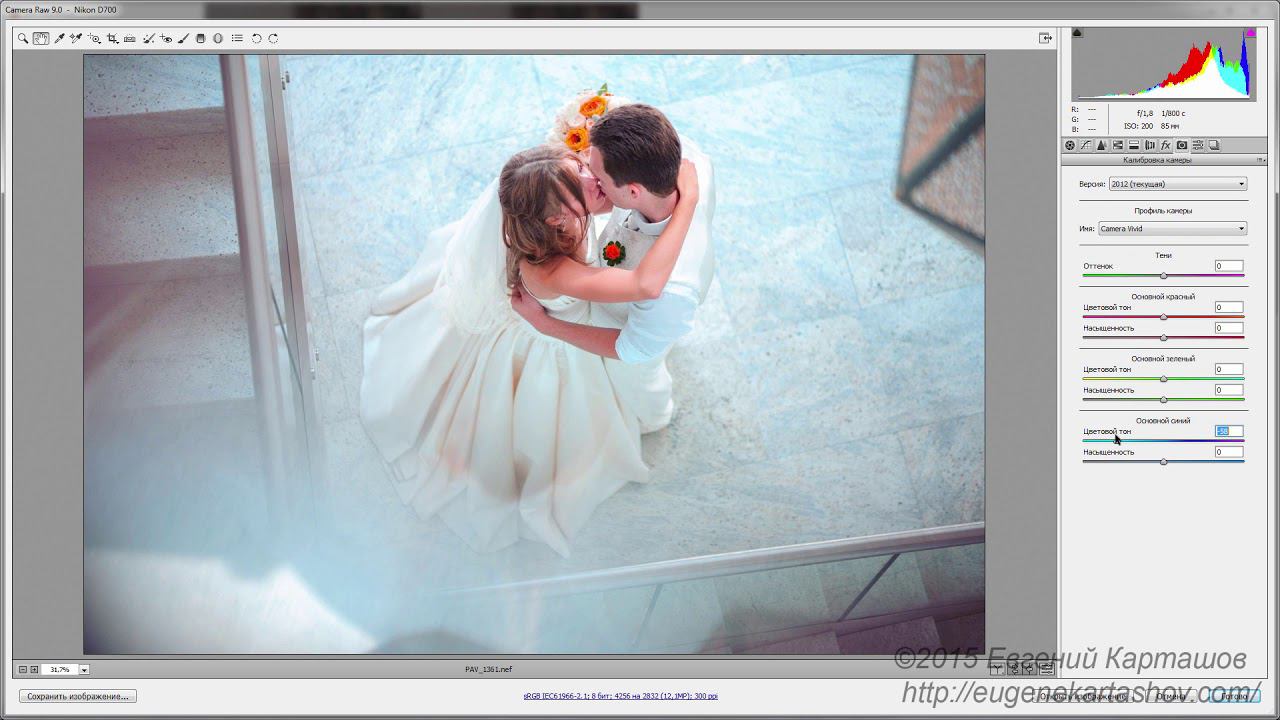Open the 31,7% zoom level dropdown
The width and height of the screenshot is (1280, 720).
pyautogui.click(x=85, y=669)
